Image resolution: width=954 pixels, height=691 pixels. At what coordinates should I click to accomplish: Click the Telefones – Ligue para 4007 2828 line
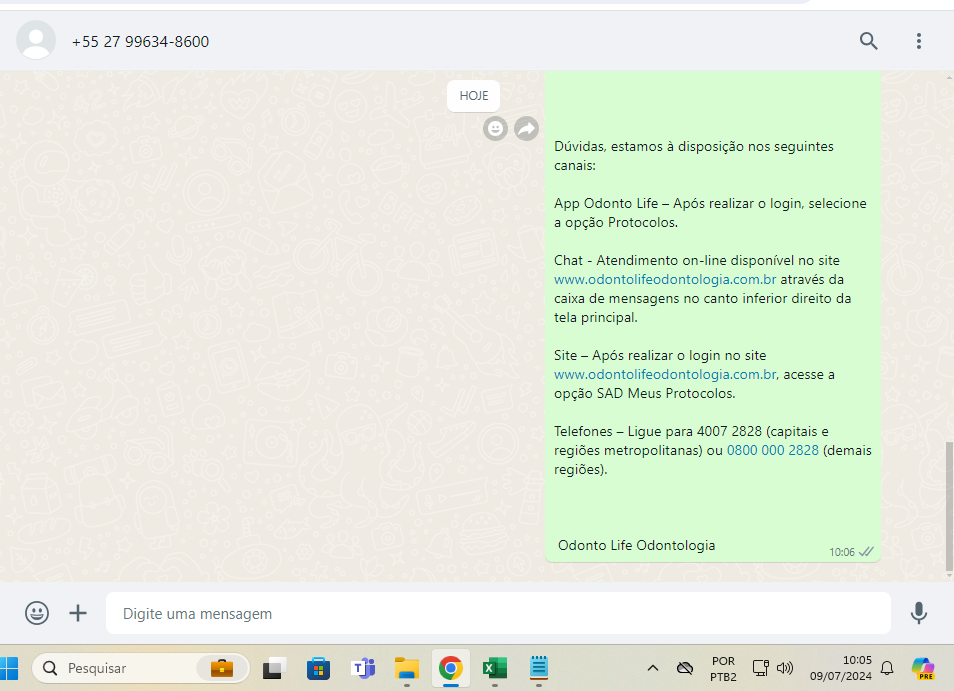tap(691, 431)
